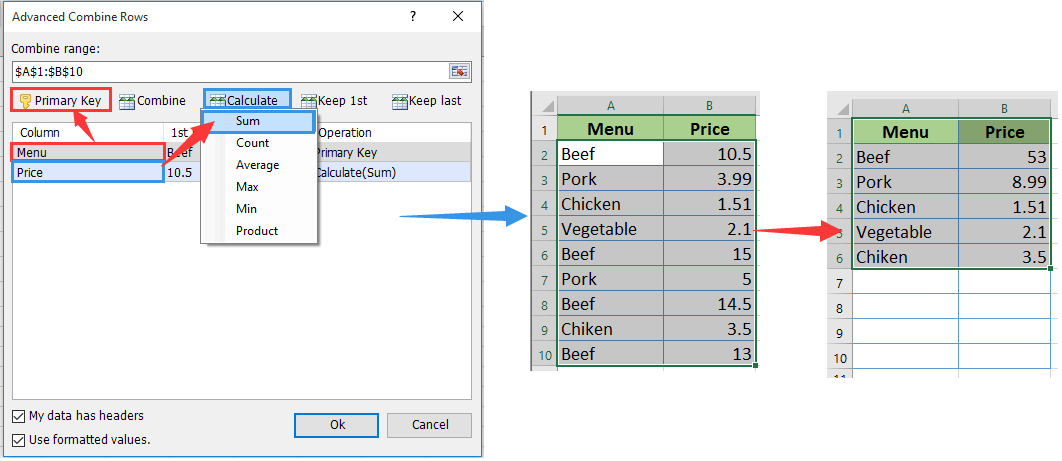Screen dimensions: 1062x461
Task: Click the Combine toolbar icon
Action: (126, 100)
